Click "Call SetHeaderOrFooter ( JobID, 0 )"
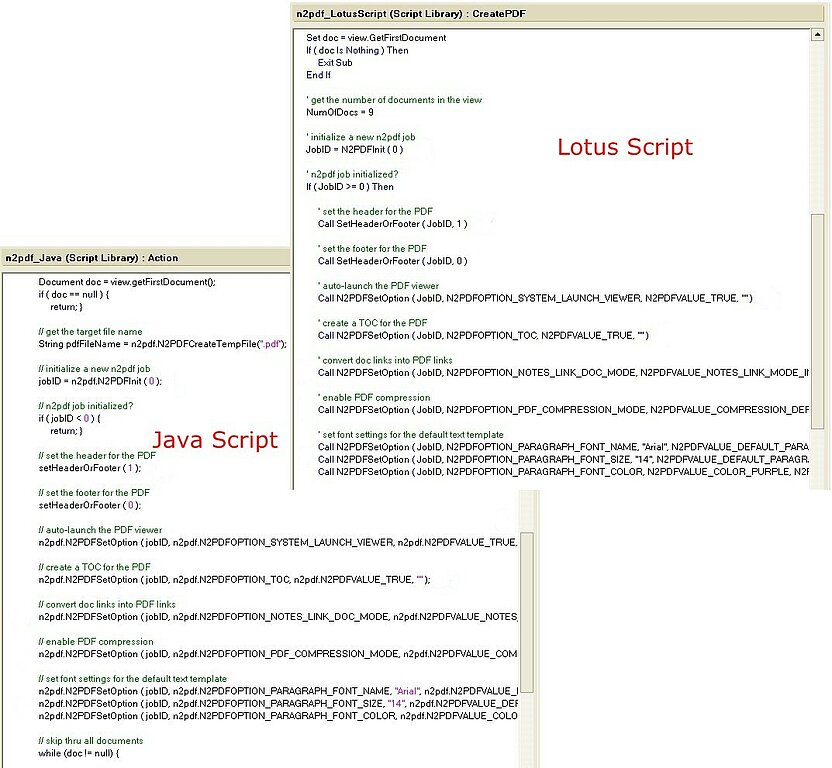The width and height of the screenshot is (832, 768). click(393, 261)
